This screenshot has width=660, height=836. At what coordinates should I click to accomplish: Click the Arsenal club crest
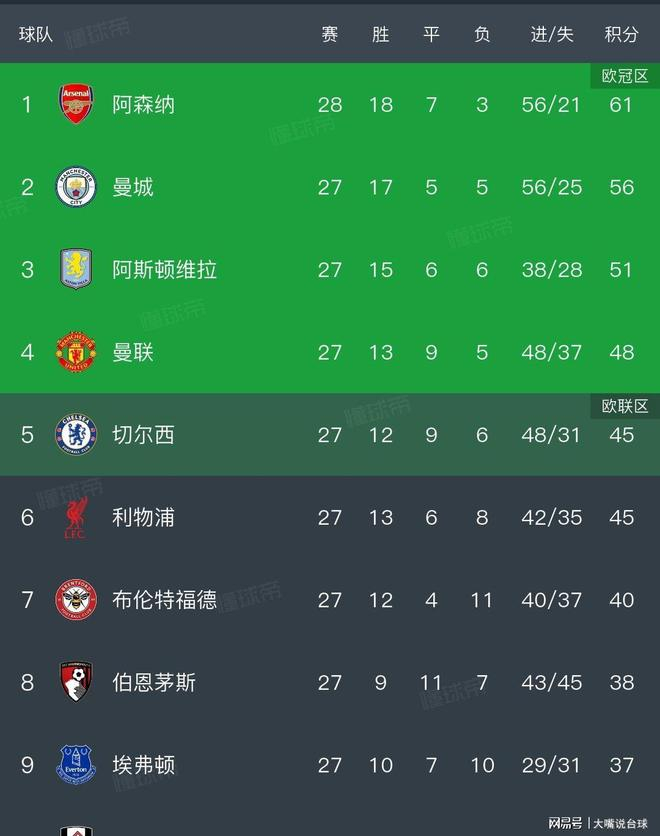(x=76, y=104)
